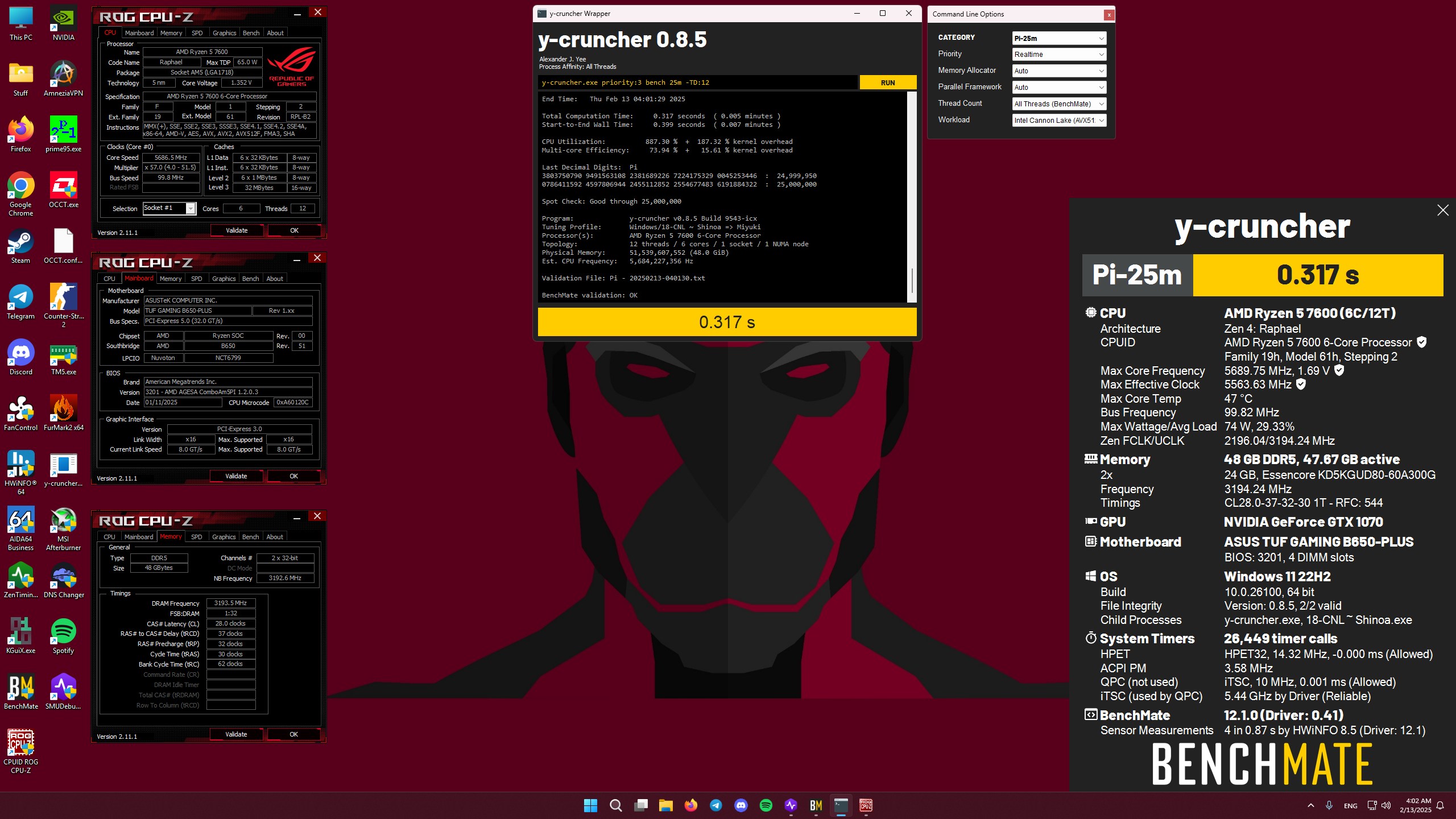Launch AmneziaVPN from desktop

[x=63, y=80]
